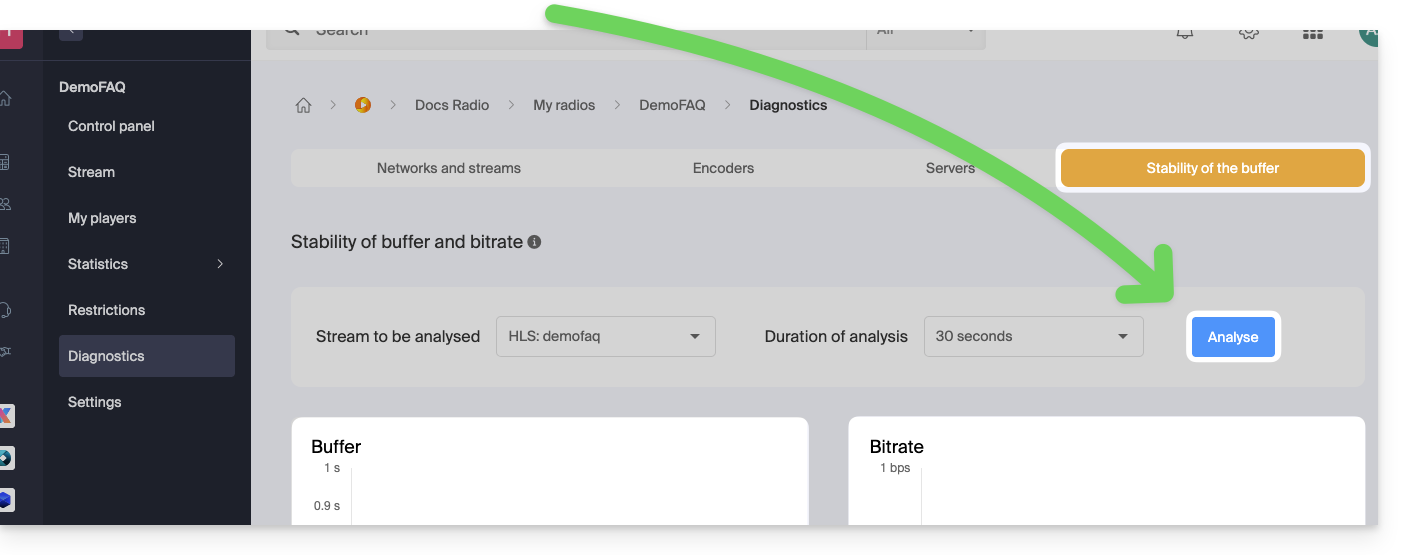1408x555 pixels.
Task: Collapse the sidebar with the back arrow
Action: 70,33
